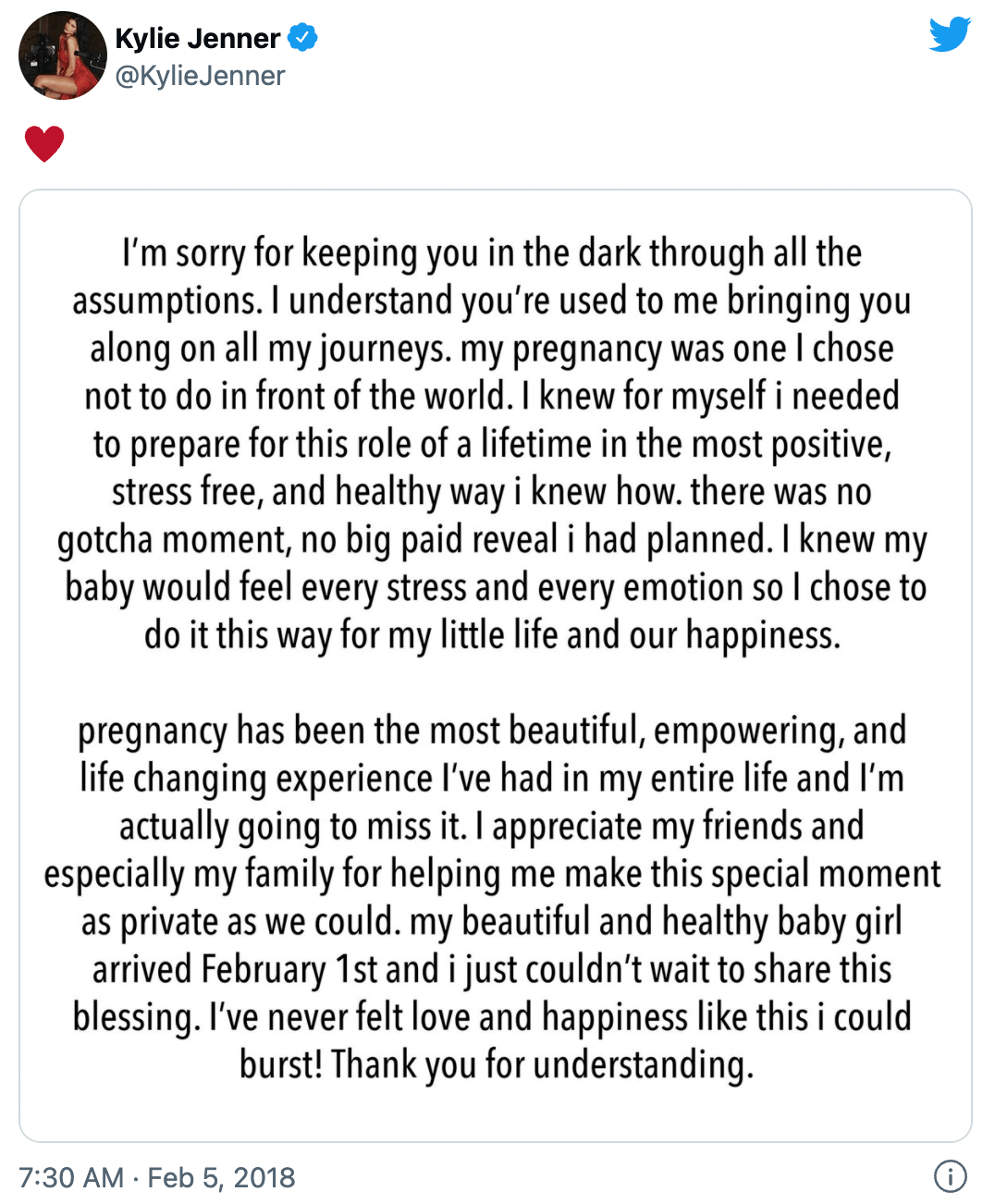This screenshot has width=995, height=1204.
Task: Click the line starting "I'm sorry for keeping"
Action: [492, 252]
